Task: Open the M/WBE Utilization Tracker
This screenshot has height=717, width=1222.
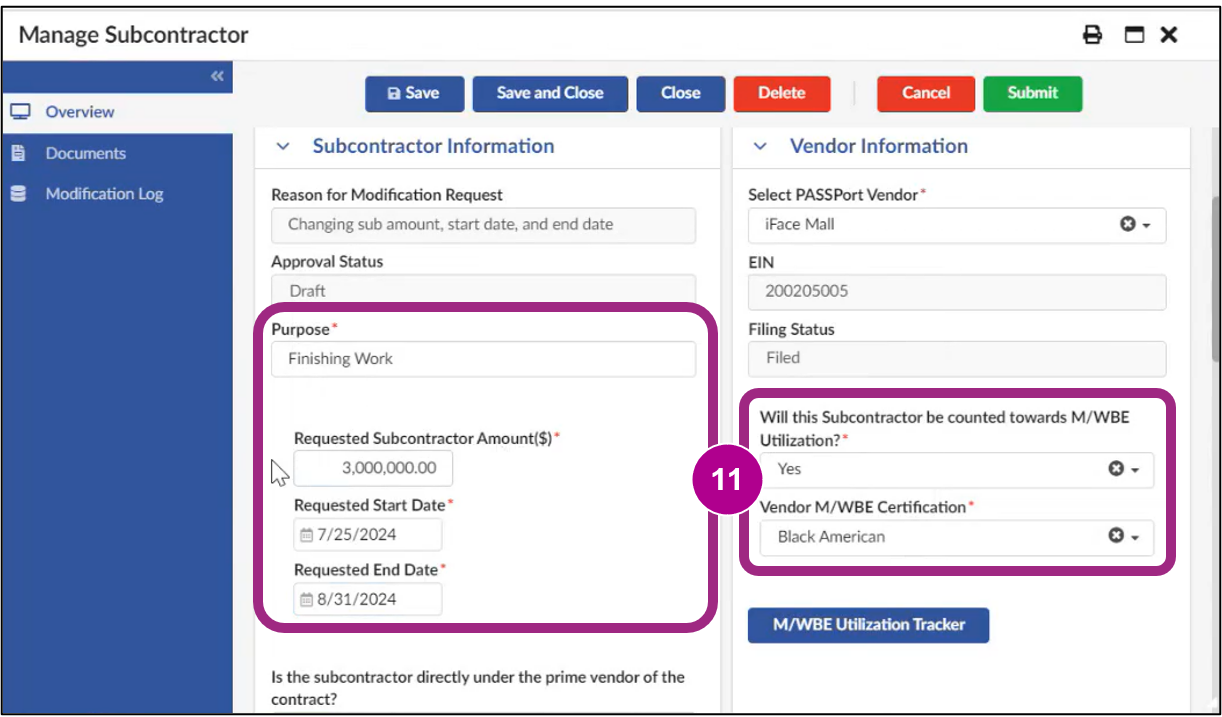Action: 868,625
